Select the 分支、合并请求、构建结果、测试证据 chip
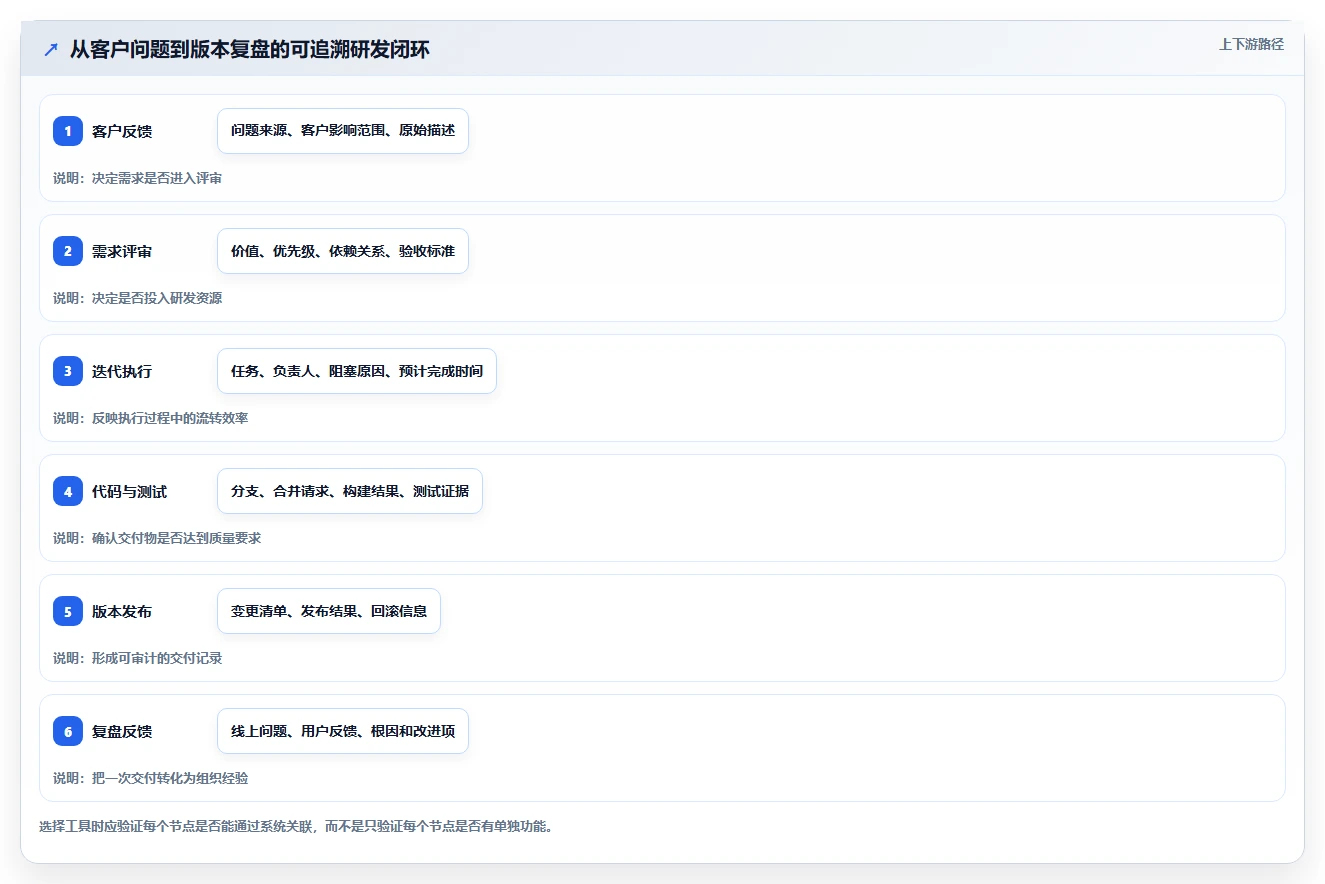Image resolution: width=1325 pixels, height=884 pixels. click(x=350, y=491)
